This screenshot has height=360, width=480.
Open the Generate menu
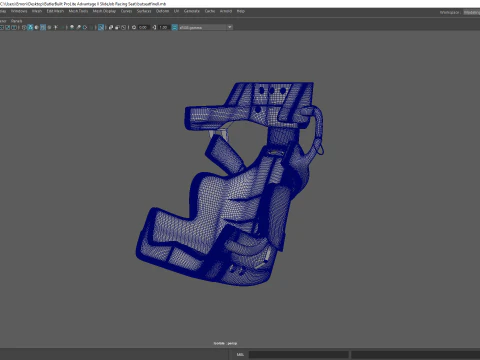pos(192,11)
